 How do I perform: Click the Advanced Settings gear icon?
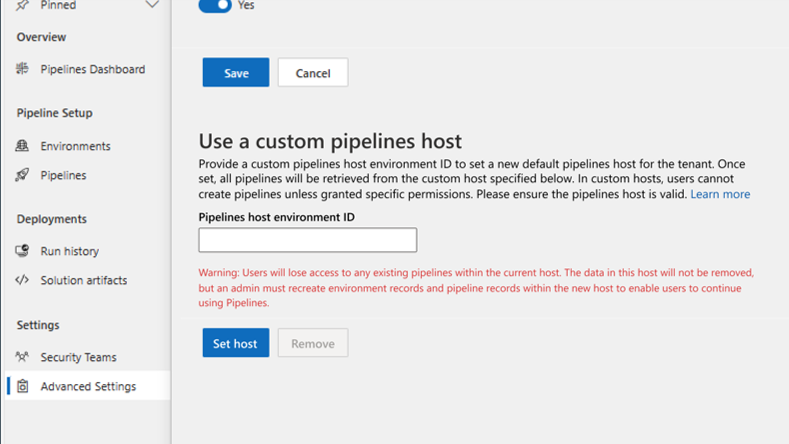click(x=22, y=386)
